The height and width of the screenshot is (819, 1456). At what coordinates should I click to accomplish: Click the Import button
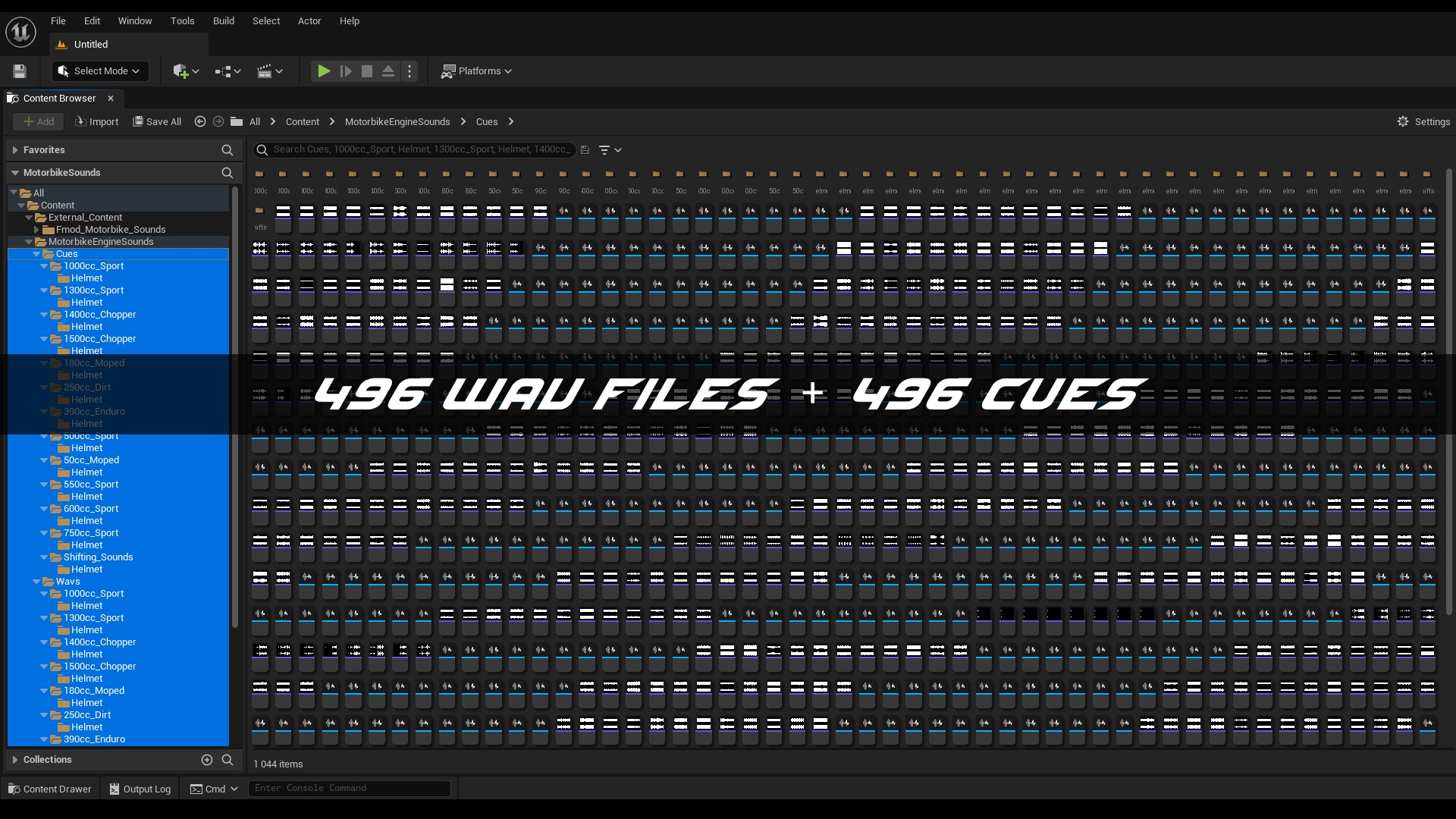97,121
